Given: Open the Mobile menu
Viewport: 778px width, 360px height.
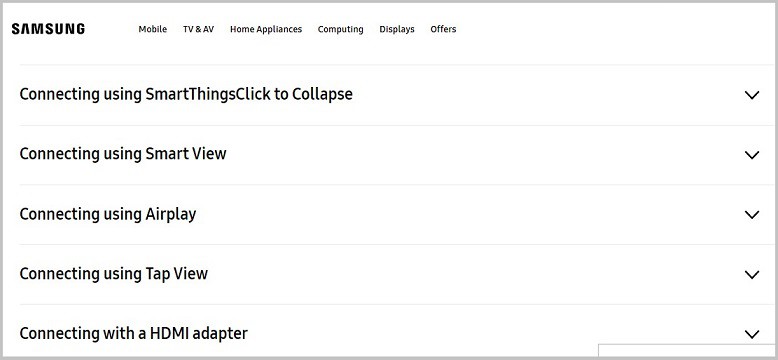Looking at the screenshot, I should pos(152,29).
